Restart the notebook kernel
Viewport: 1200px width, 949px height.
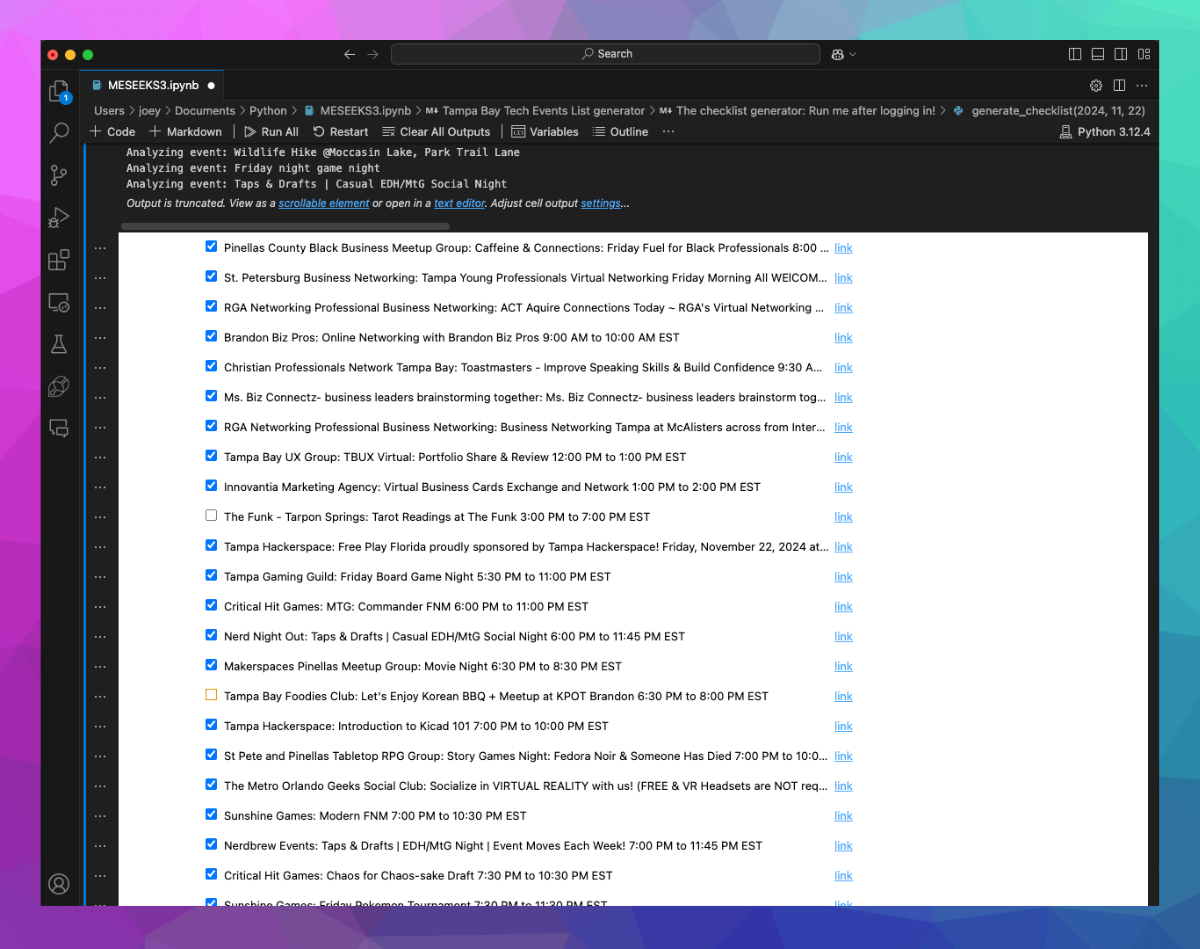point(340,132)
